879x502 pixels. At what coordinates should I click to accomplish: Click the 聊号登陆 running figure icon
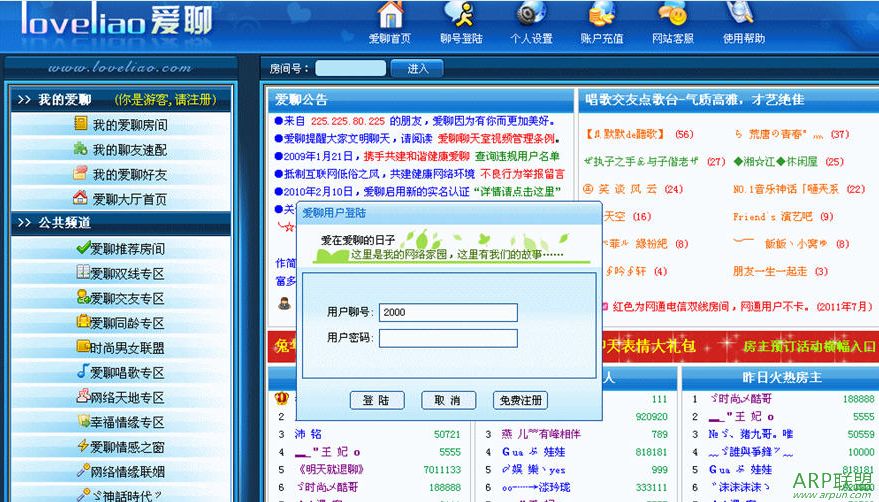460,15
